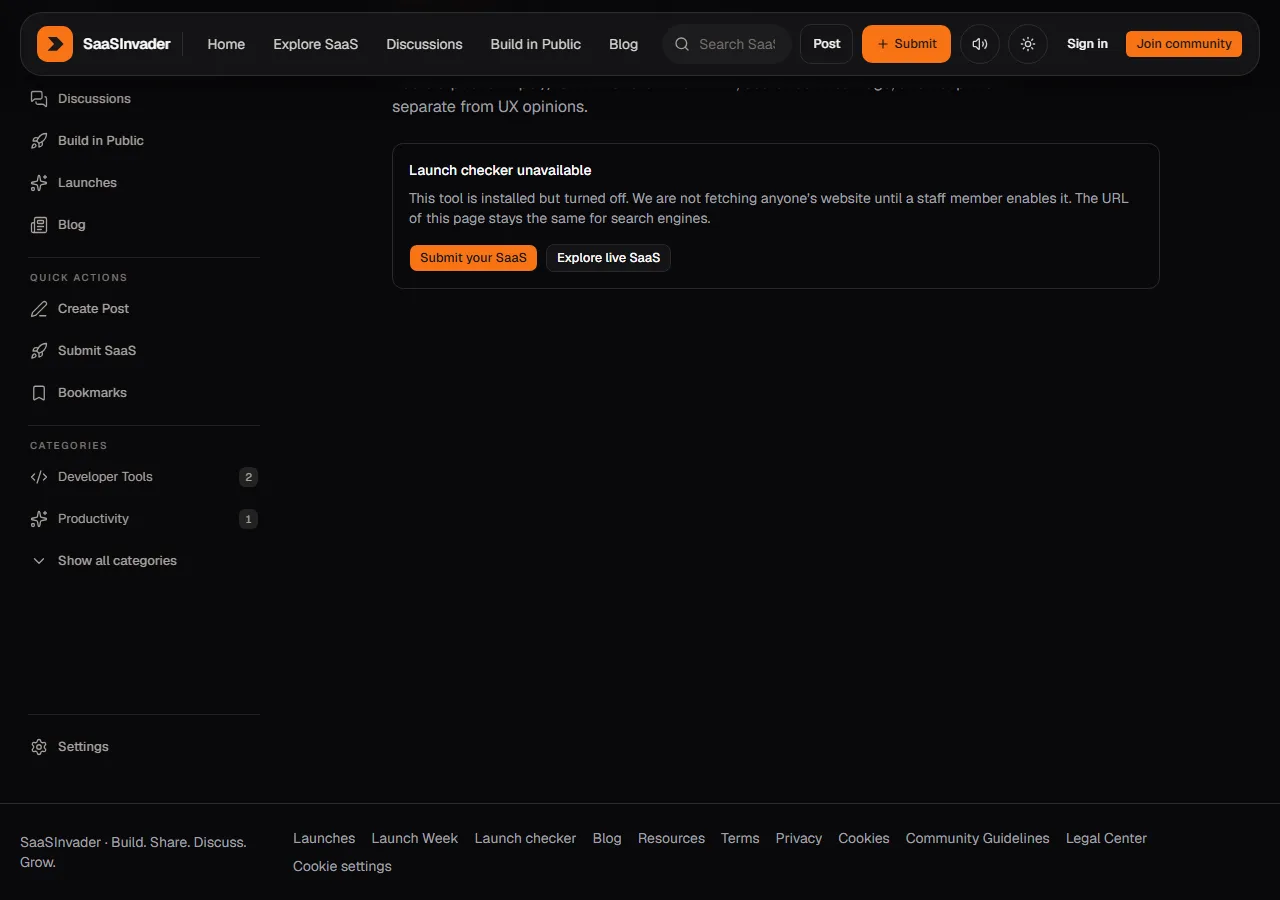Open Blog in the top navigation
Image resolution: width=1280 pixels, height=900 pixels.
(623, 44)
